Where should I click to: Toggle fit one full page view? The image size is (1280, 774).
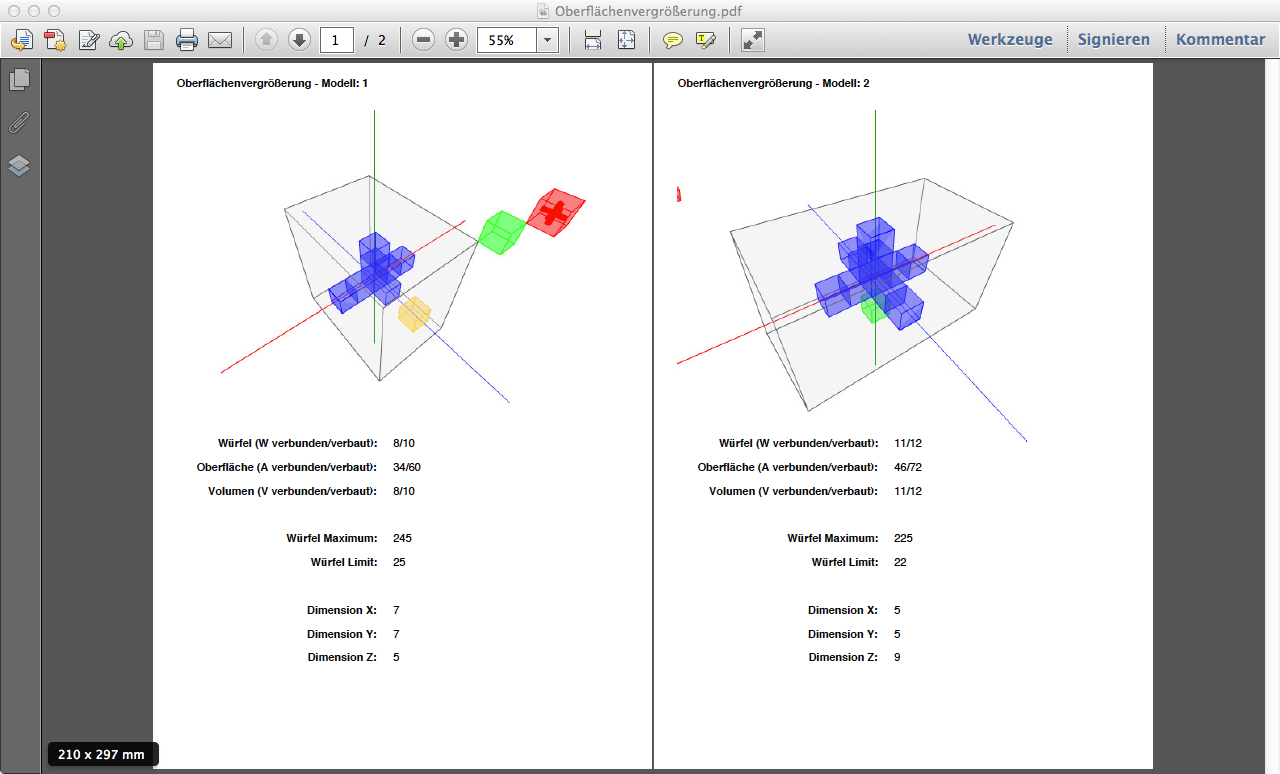[x=626, y=40]
